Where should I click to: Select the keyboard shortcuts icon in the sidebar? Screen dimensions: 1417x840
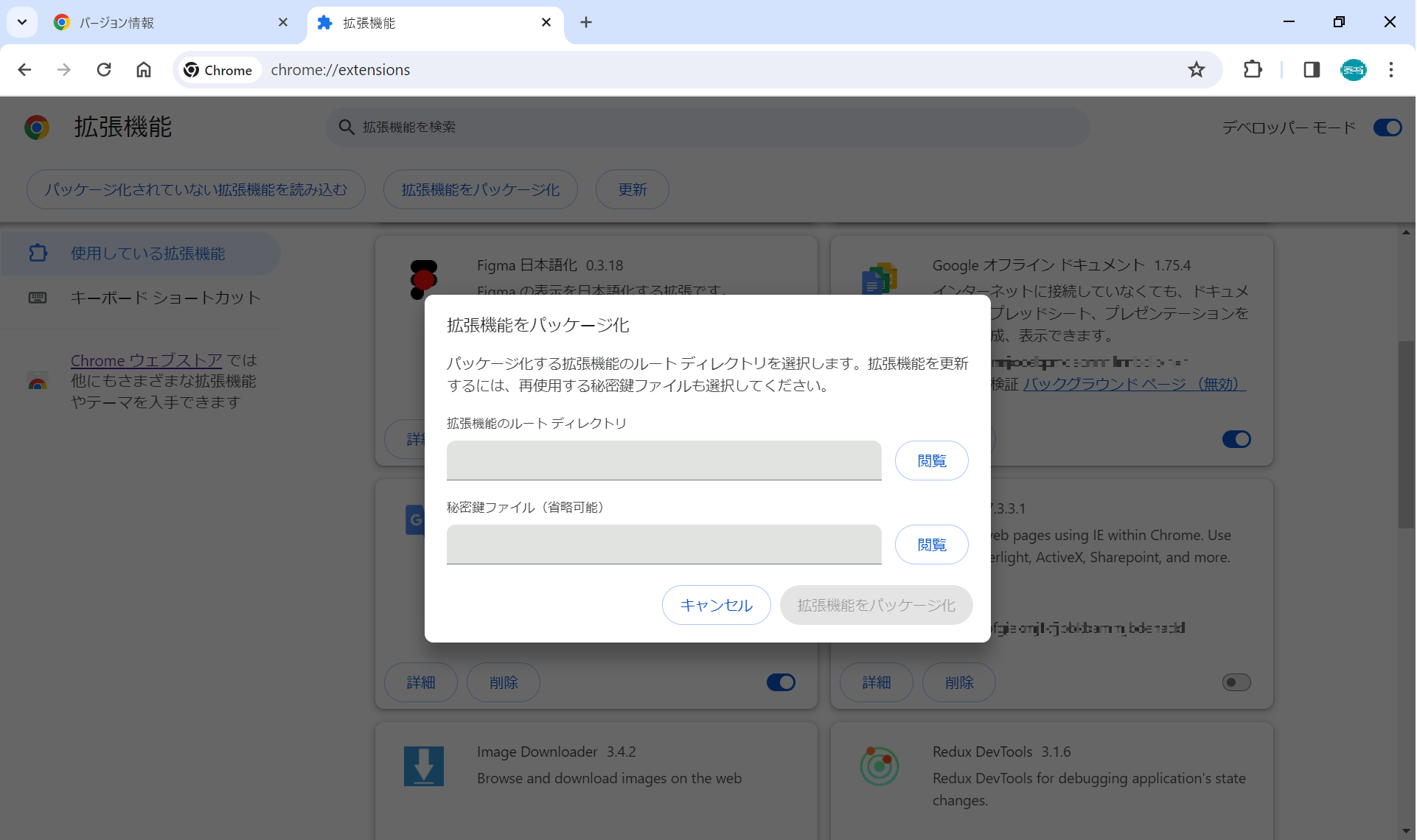pyautogui.click(x=38, y=298)
